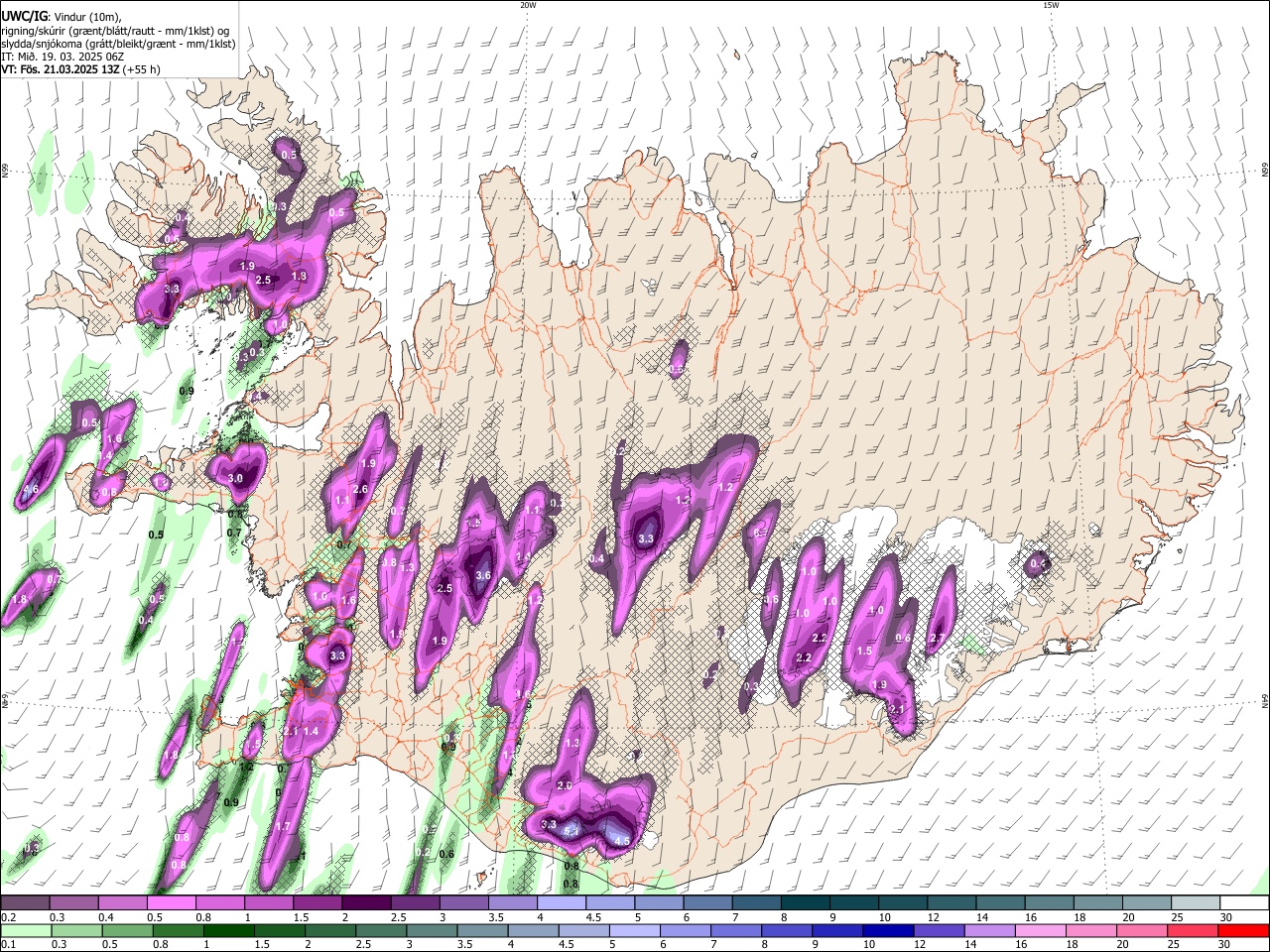Click the dull purple 0.2 swatch in the top legend row

[25, 902]
